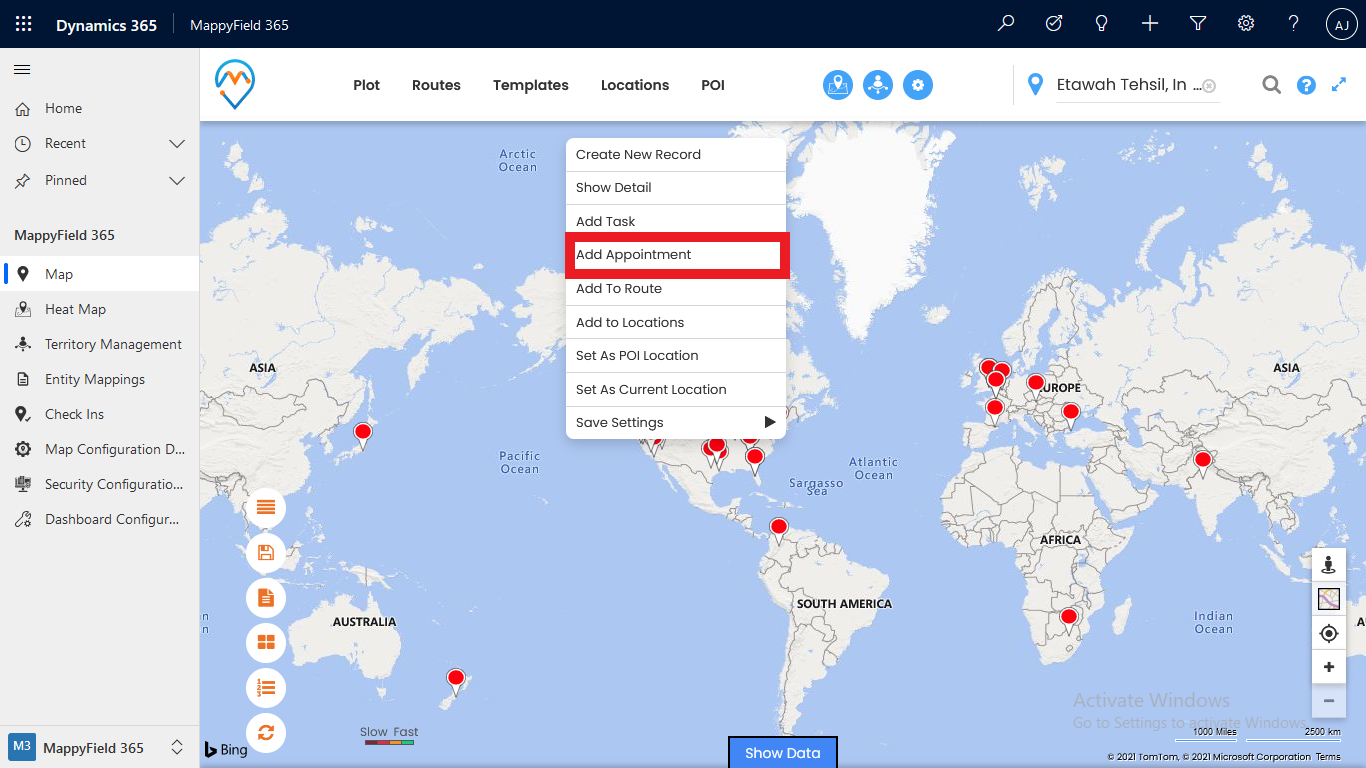Expand map to full screen

pyautogui.click(x=1339, y=85)
